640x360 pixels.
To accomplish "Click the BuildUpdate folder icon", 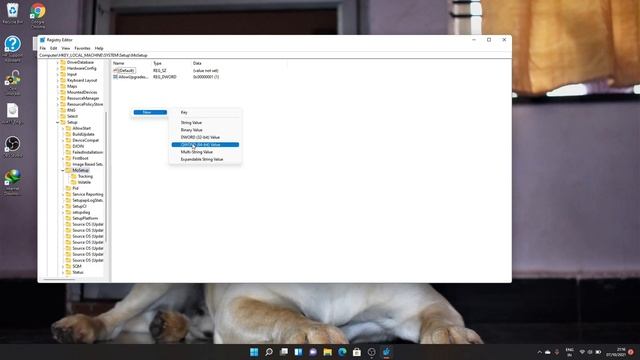I will click(x=68, y=134).
